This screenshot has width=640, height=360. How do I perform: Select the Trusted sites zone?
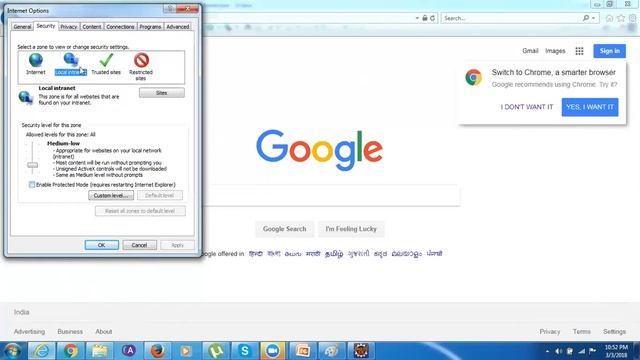pos(106,64)
